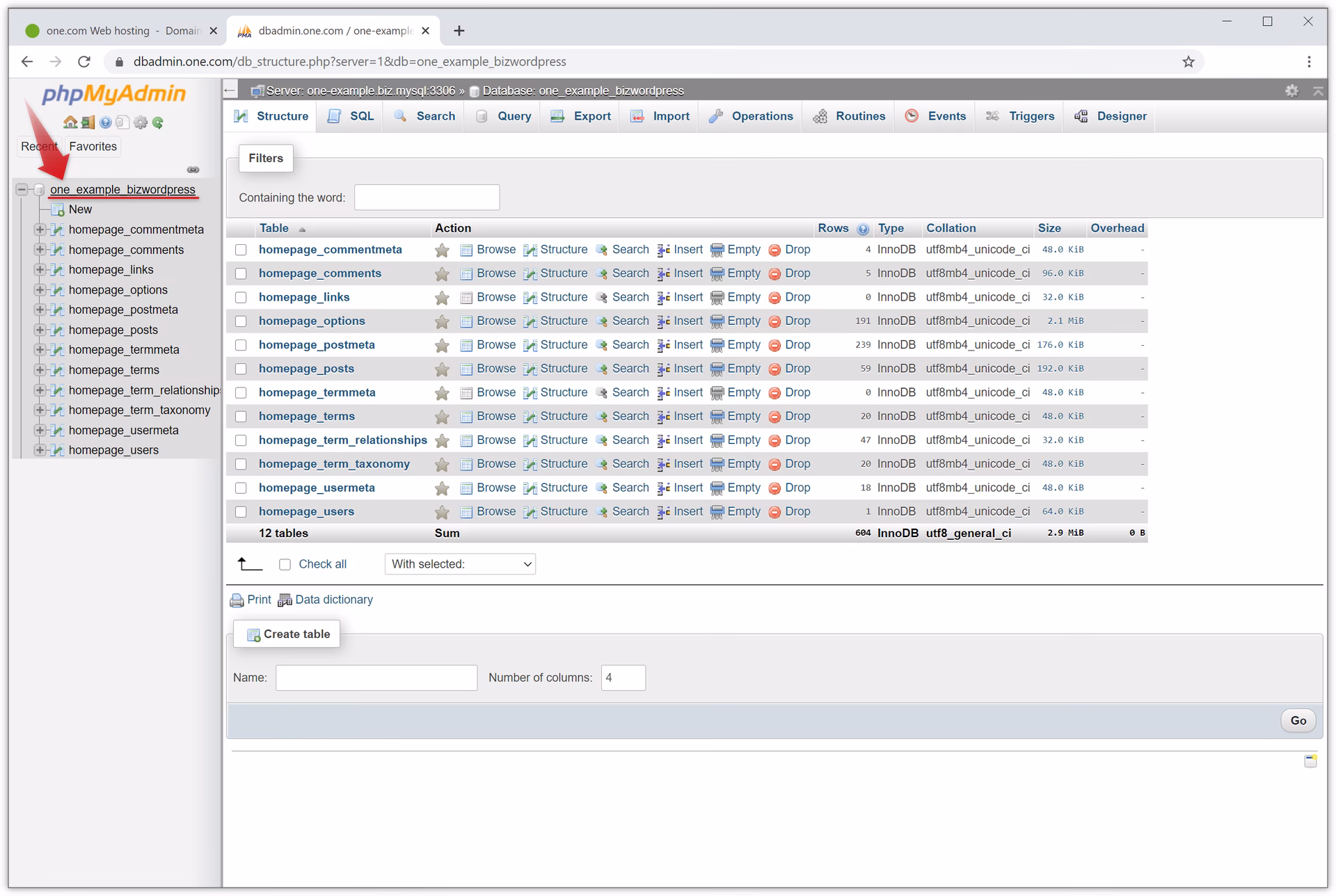Reload the browser page
Screen dimensions: 1336x896
84,62
